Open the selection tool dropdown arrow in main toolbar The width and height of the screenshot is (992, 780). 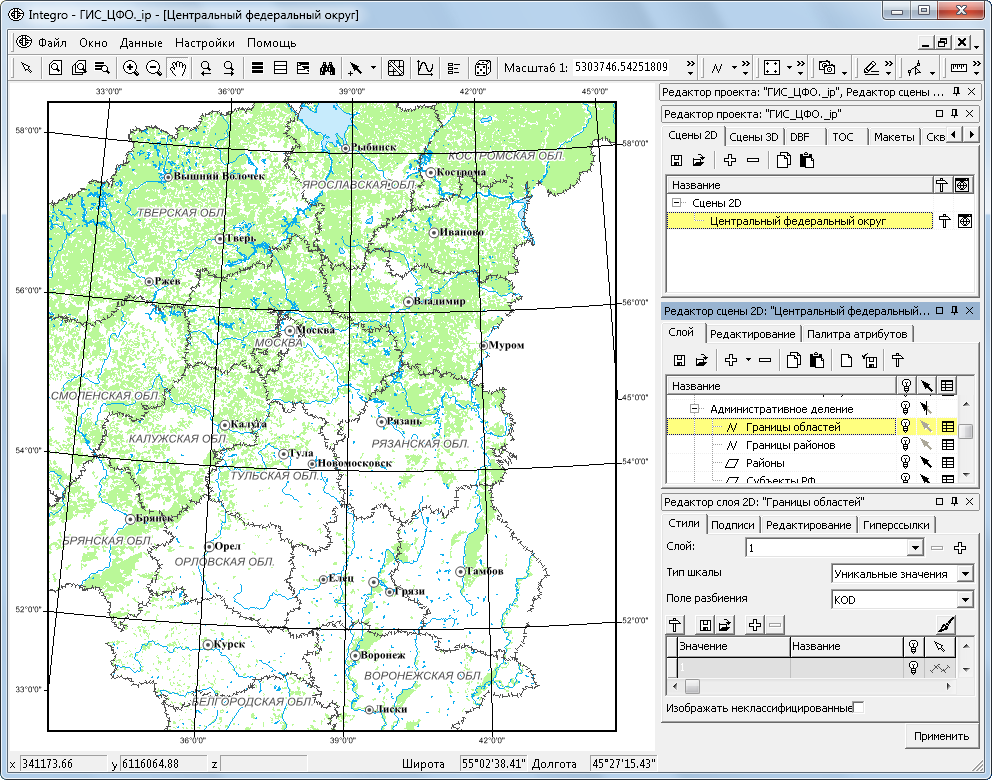(373, 68)
